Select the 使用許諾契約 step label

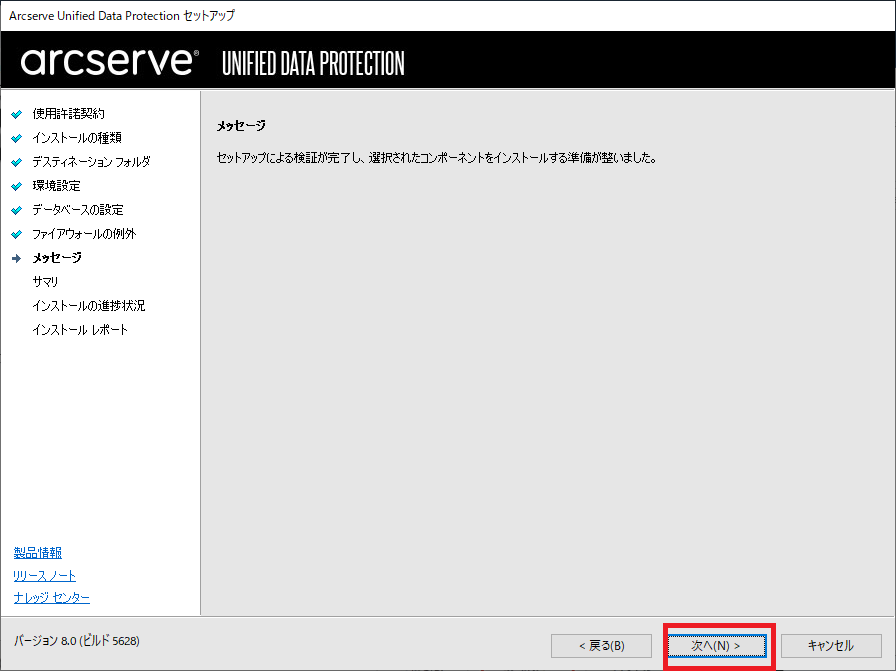coord(69,114)
